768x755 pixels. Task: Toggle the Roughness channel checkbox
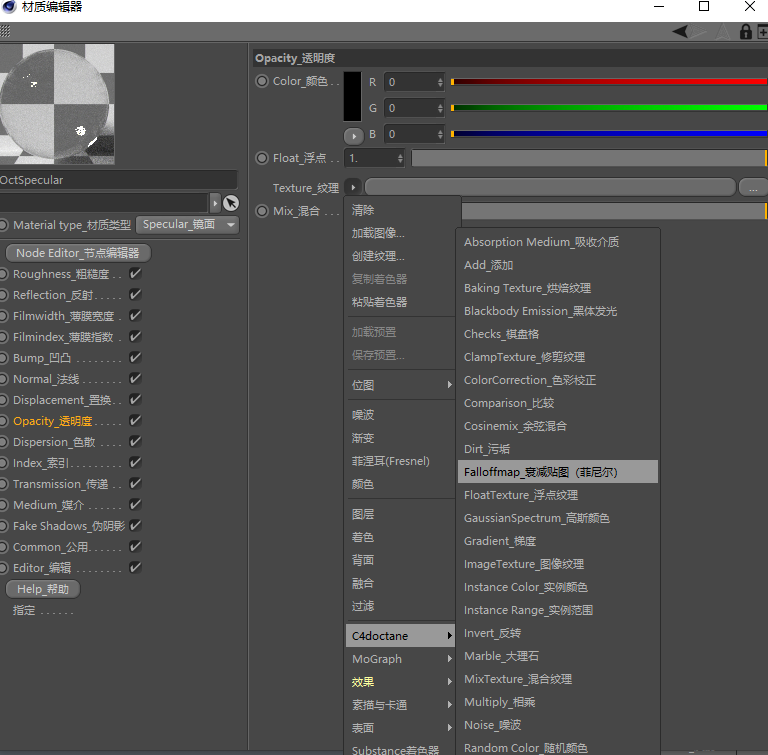[135, 274]
